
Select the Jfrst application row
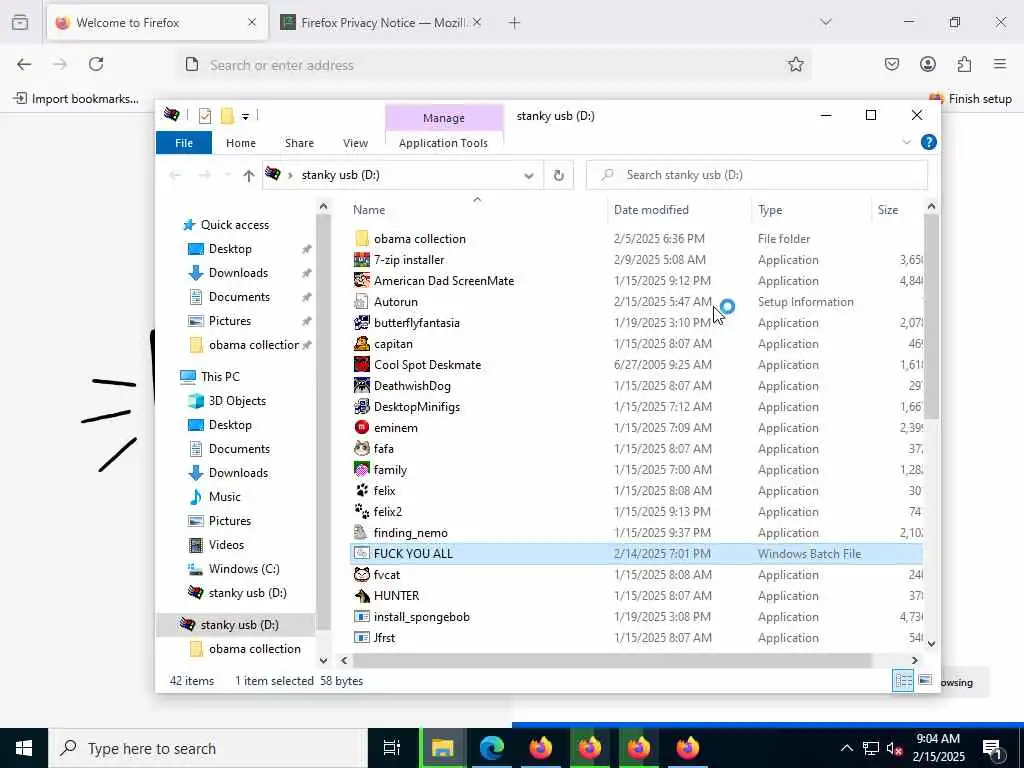pos(636,637)
